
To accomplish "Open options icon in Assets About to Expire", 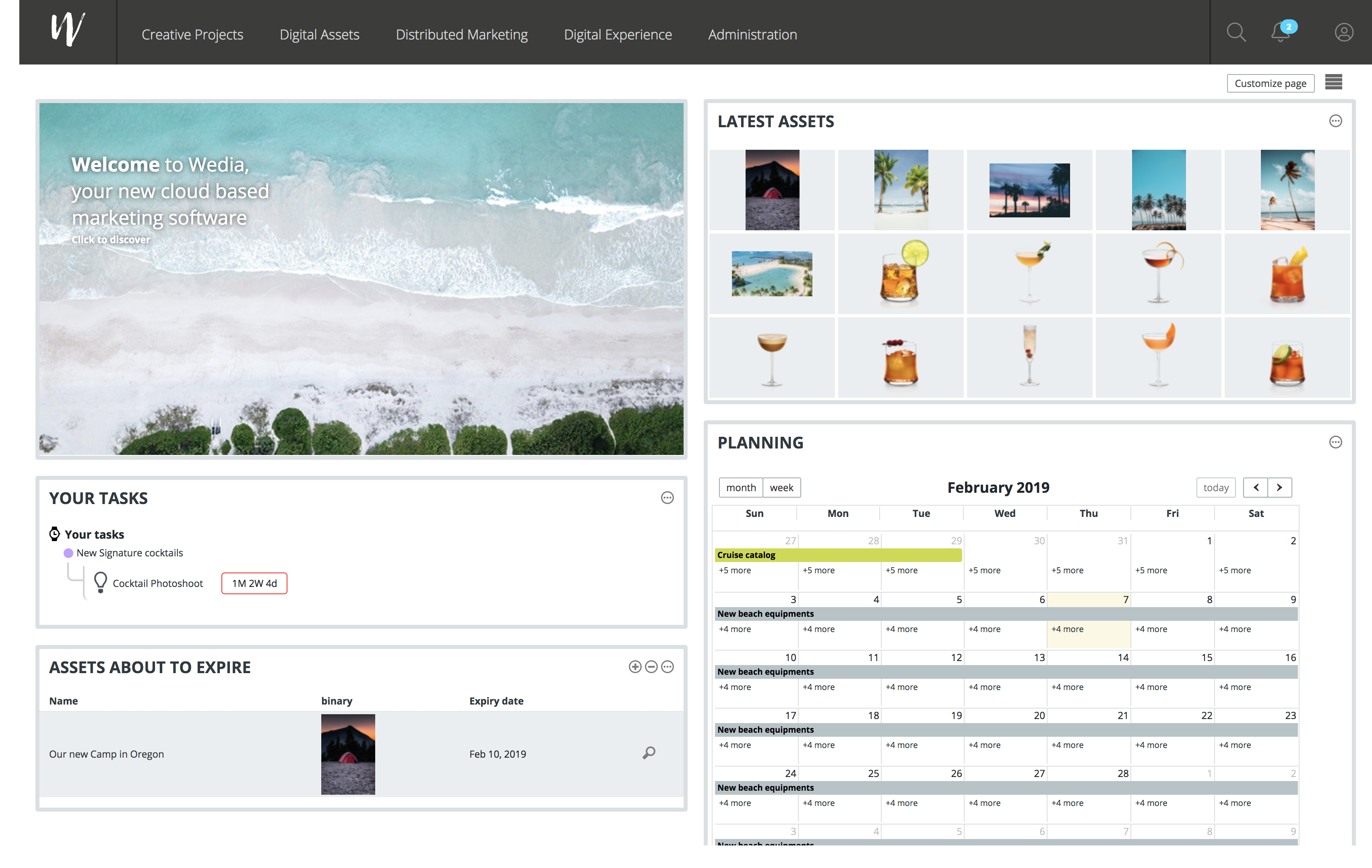I will pyautogui.click(x=667, y=667).
